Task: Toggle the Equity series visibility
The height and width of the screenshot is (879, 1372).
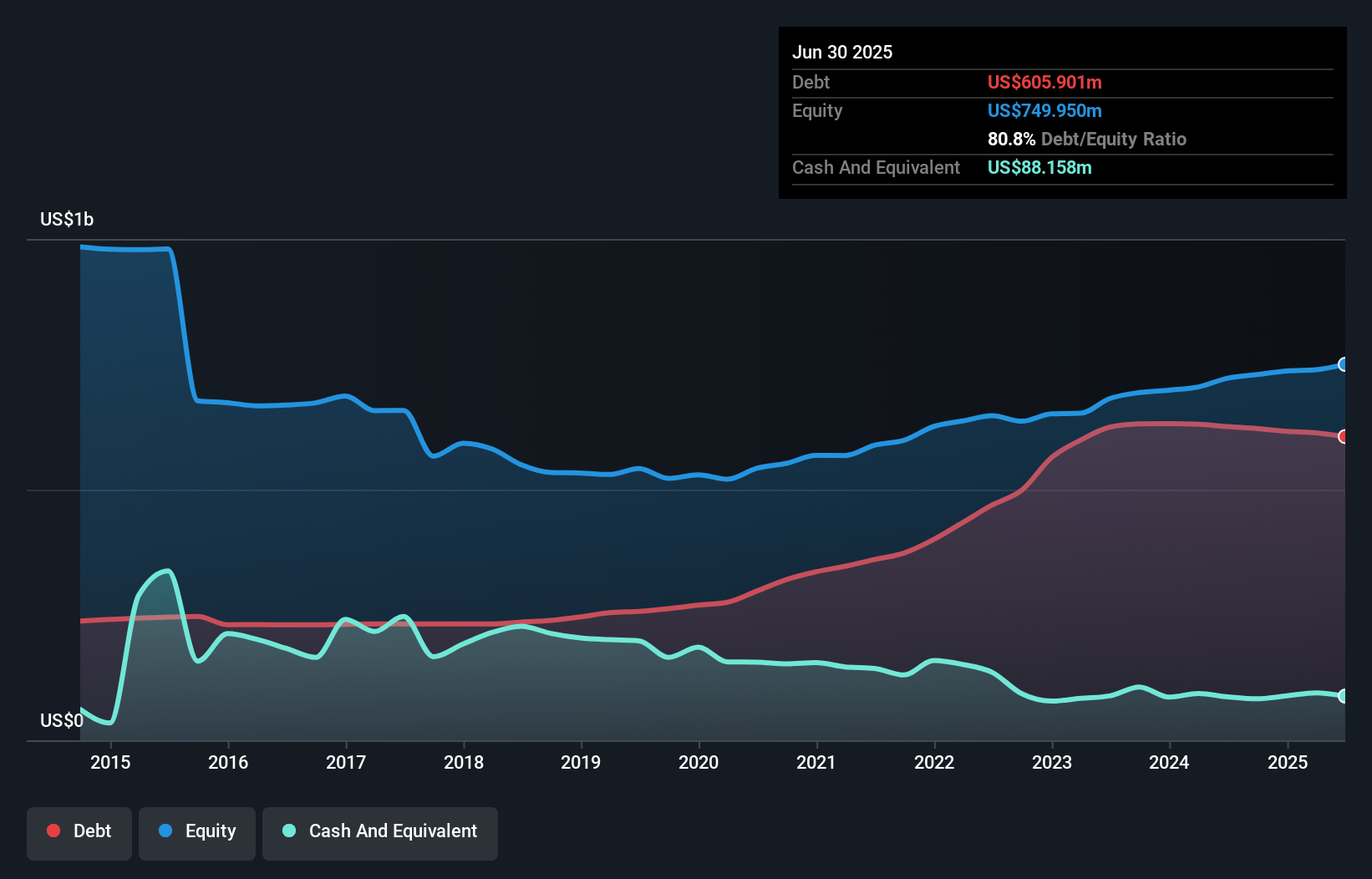Action: click(196, 832)
